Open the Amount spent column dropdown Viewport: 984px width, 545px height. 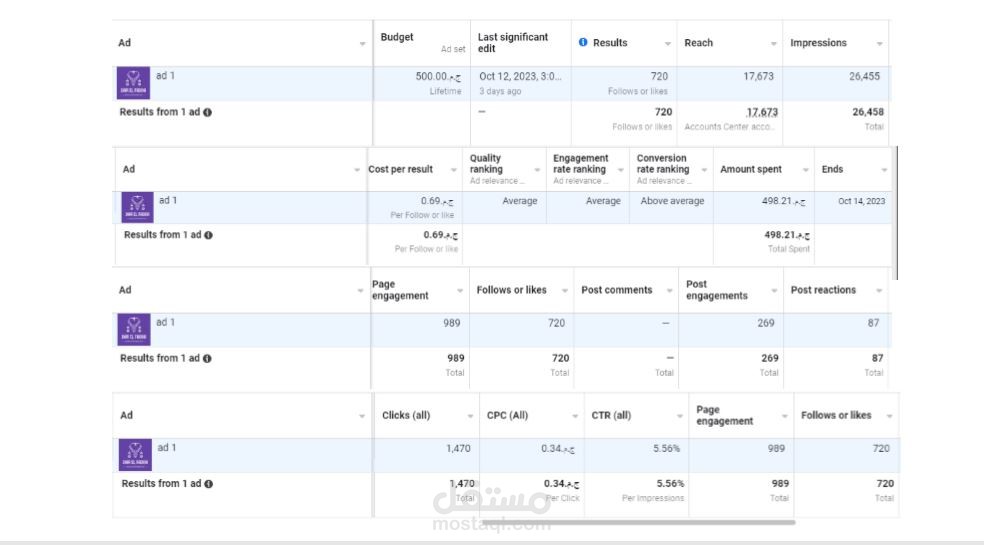pyautogui.click(x=805, y=170)
